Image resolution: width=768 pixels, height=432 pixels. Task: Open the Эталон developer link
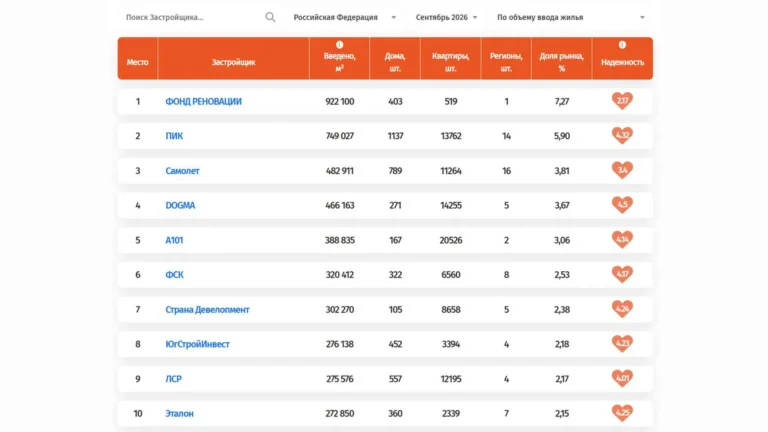coord(179,413)
